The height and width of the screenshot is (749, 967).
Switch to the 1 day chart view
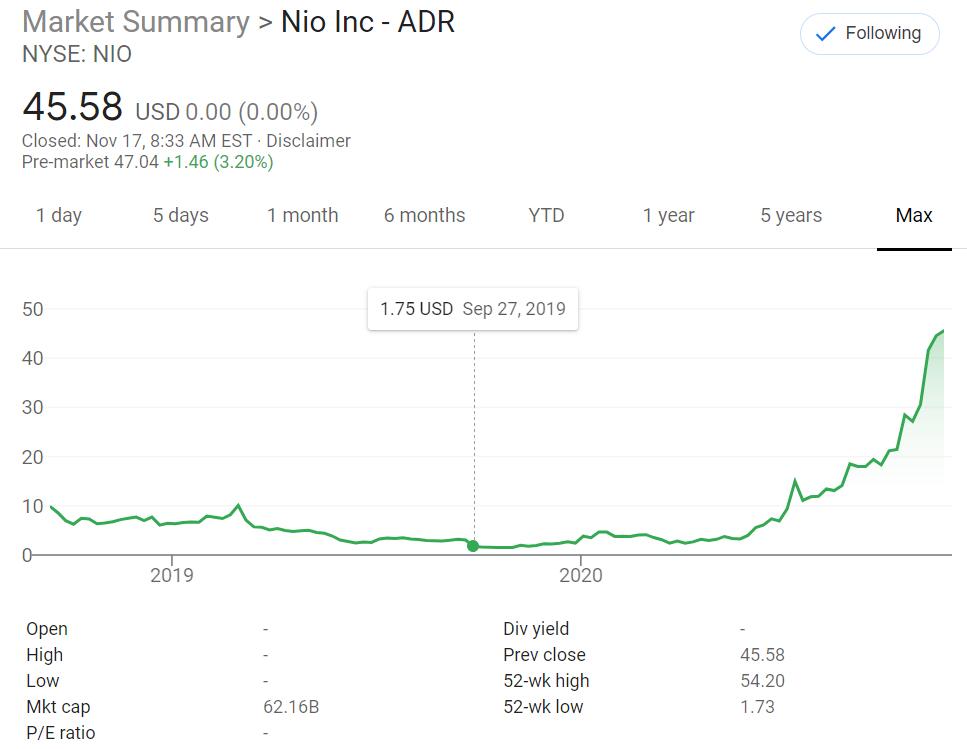[x=60, y=215]
